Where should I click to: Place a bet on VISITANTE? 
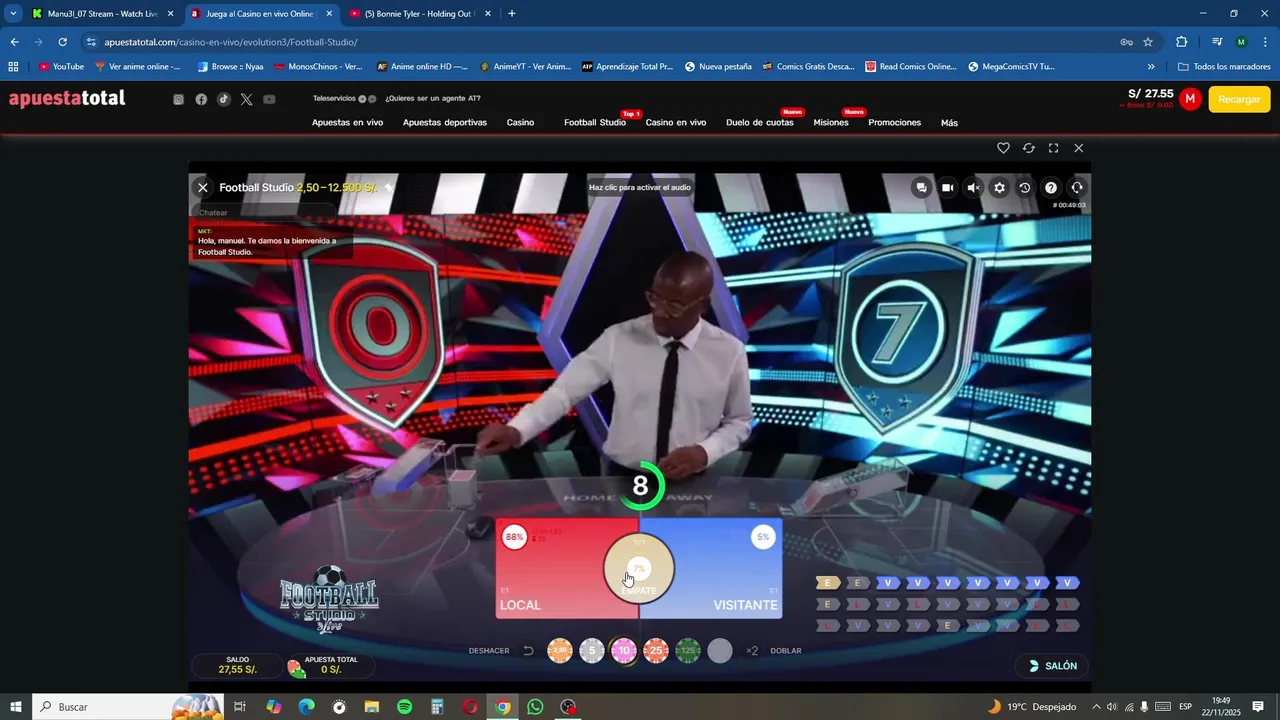point(727,568)
